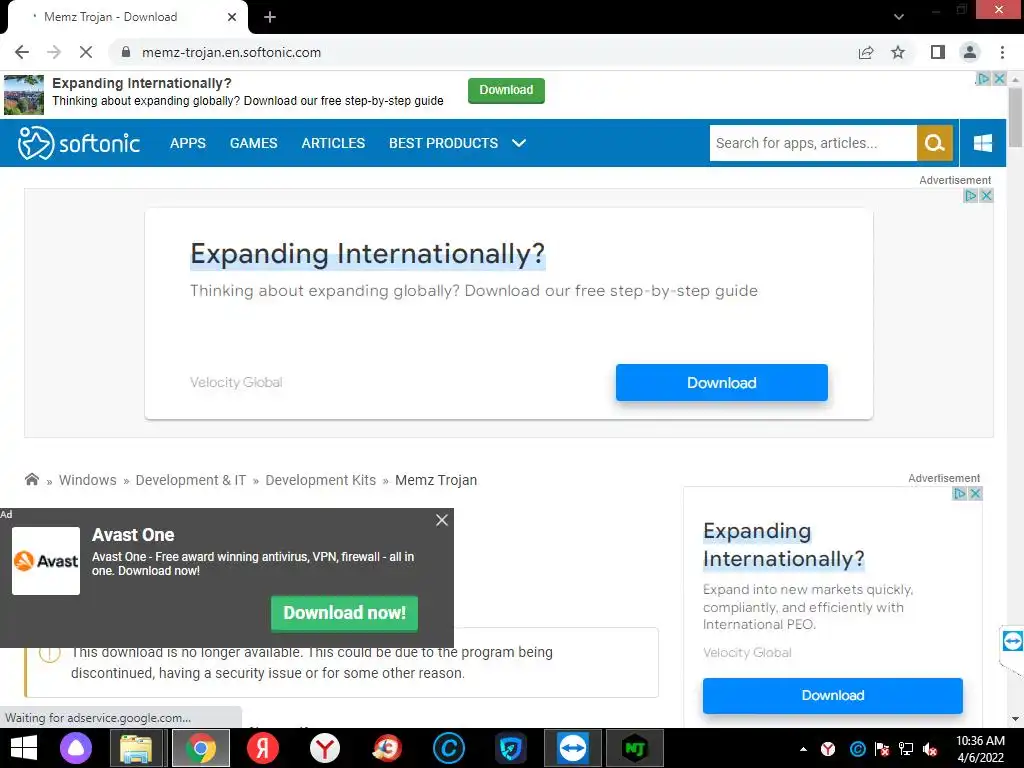Launch the Alice assistant on taskbar
Screen dimensions: 1024x768
[x=76, y=748]
